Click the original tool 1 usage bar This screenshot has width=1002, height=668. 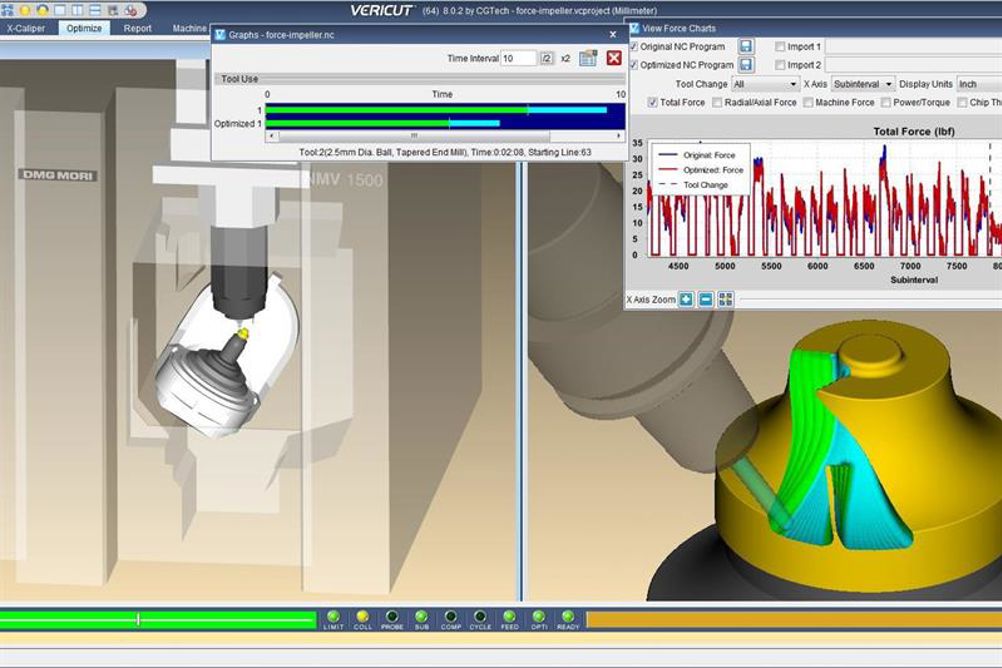(436, 110)
